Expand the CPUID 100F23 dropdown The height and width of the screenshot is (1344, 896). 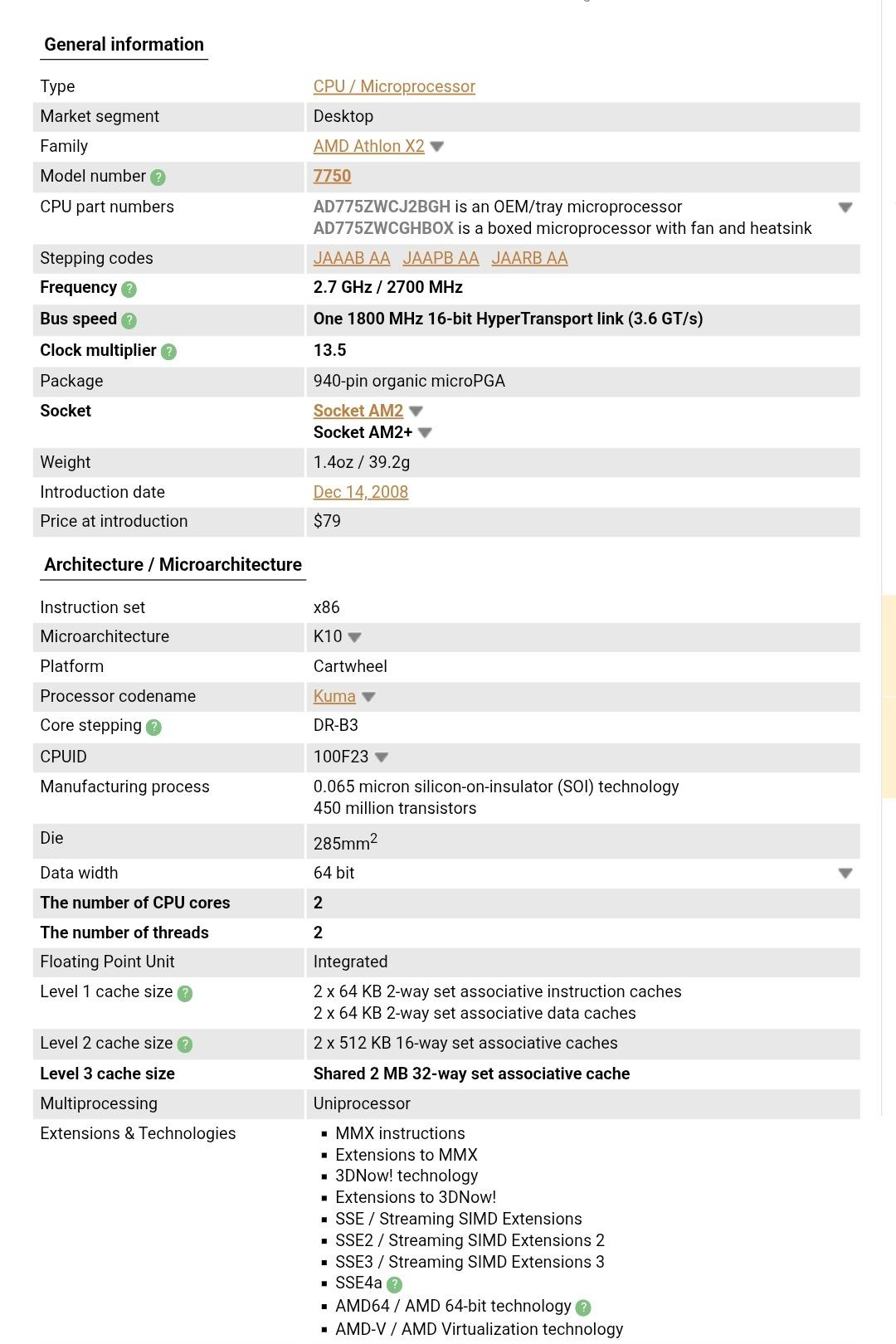pyautogui.click(x=382, y=757)
